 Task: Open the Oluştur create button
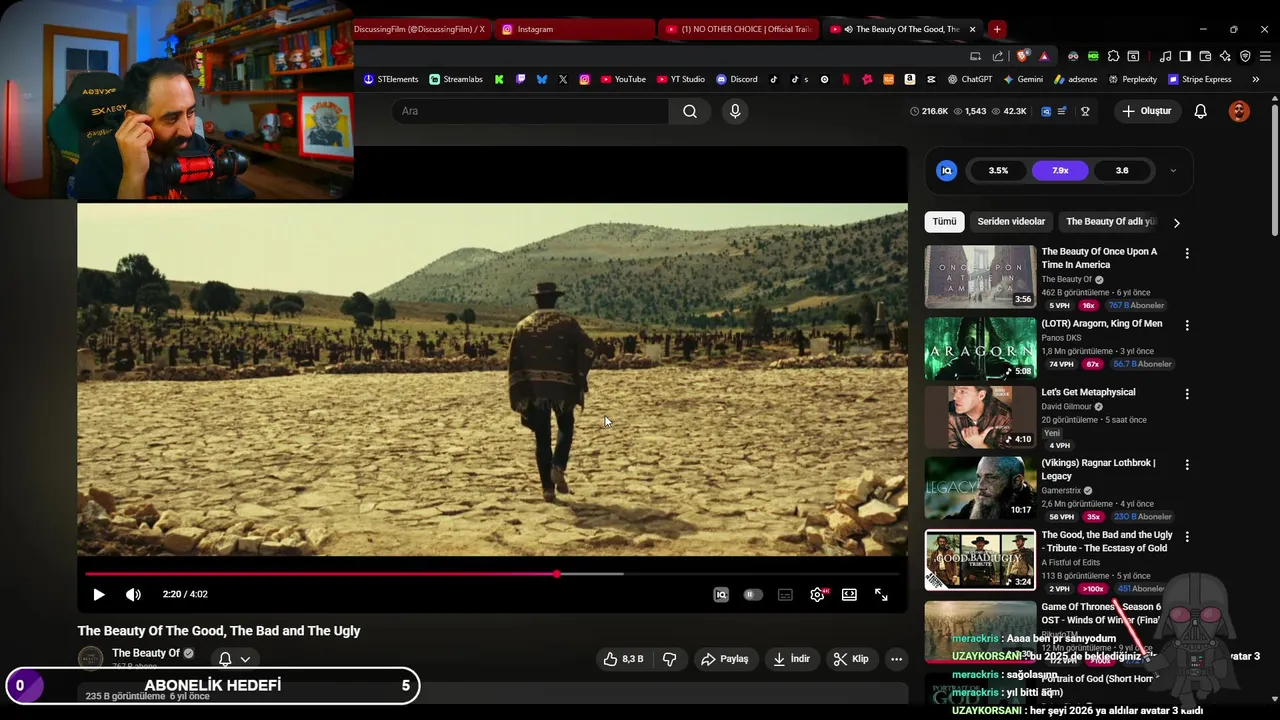pos(1146,111)
